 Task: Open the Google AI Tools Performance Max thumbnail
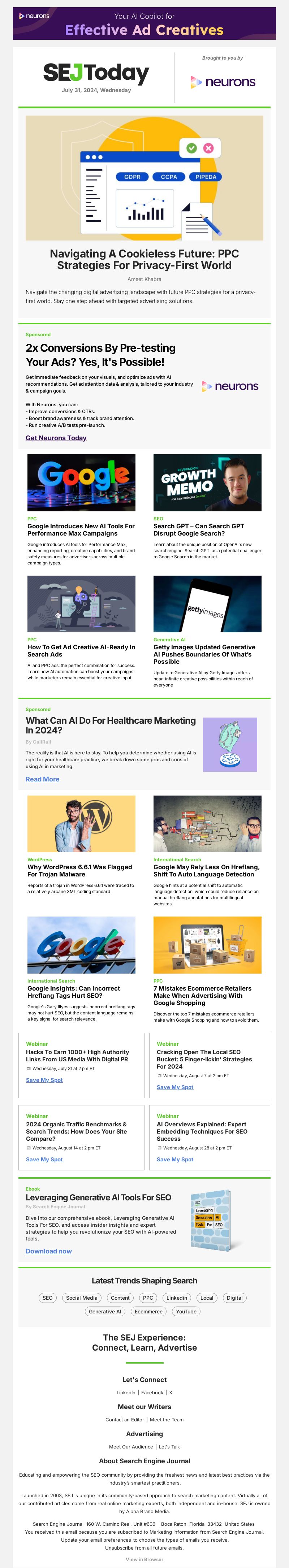tap(82, 483)
